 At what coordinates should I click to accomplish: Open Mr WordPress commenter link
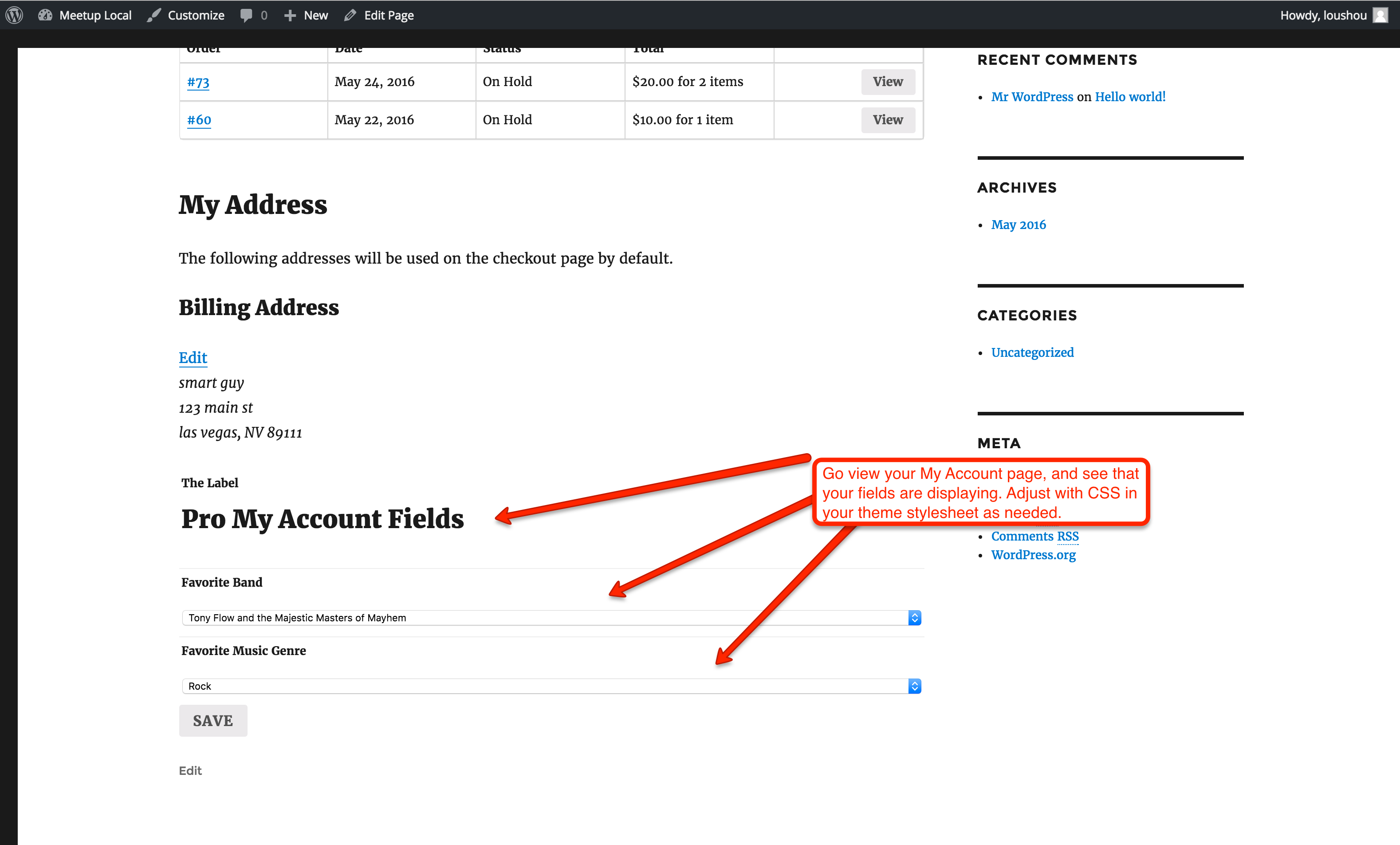[x=1032, y=97]
